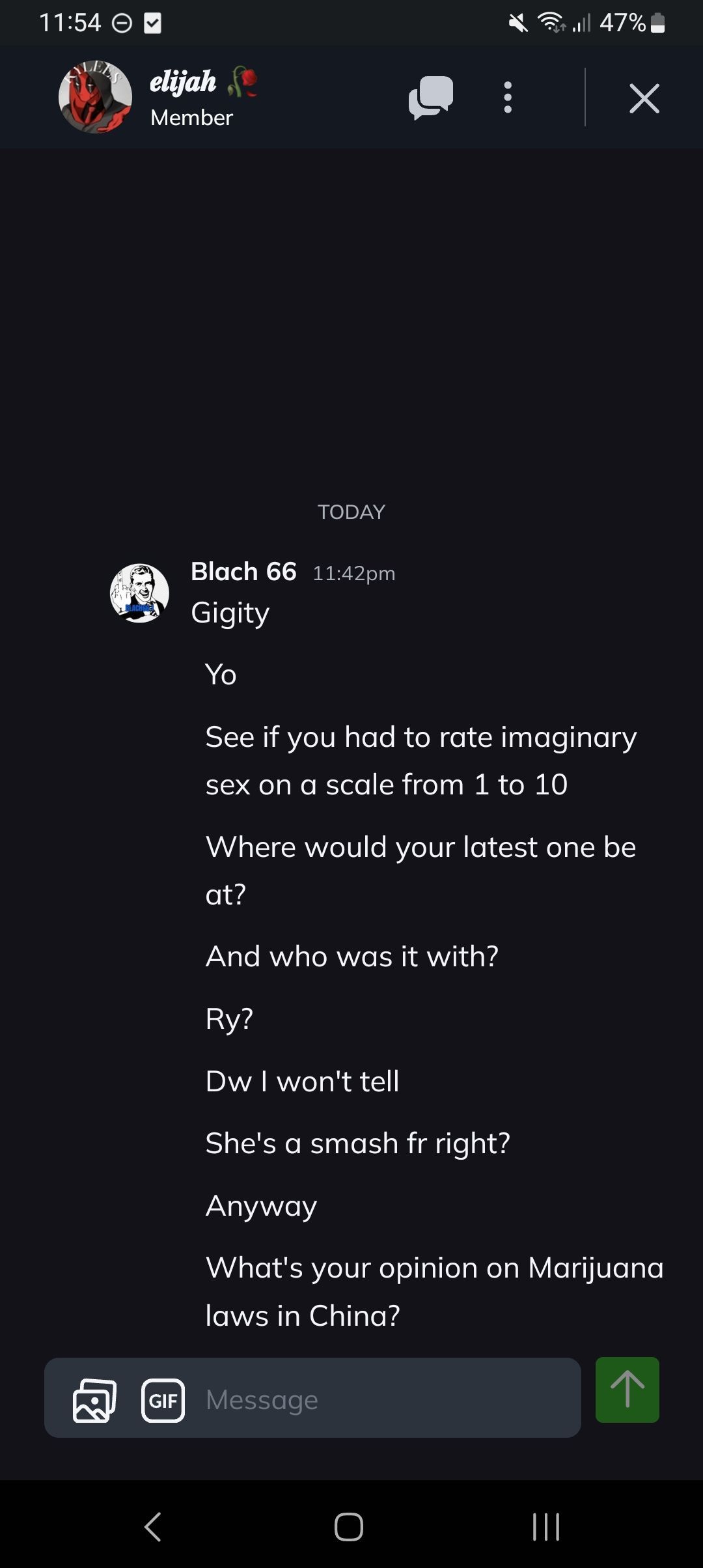
Task: Tap the Android home button
Action: pyautogui.click(x=349, y=1526)
